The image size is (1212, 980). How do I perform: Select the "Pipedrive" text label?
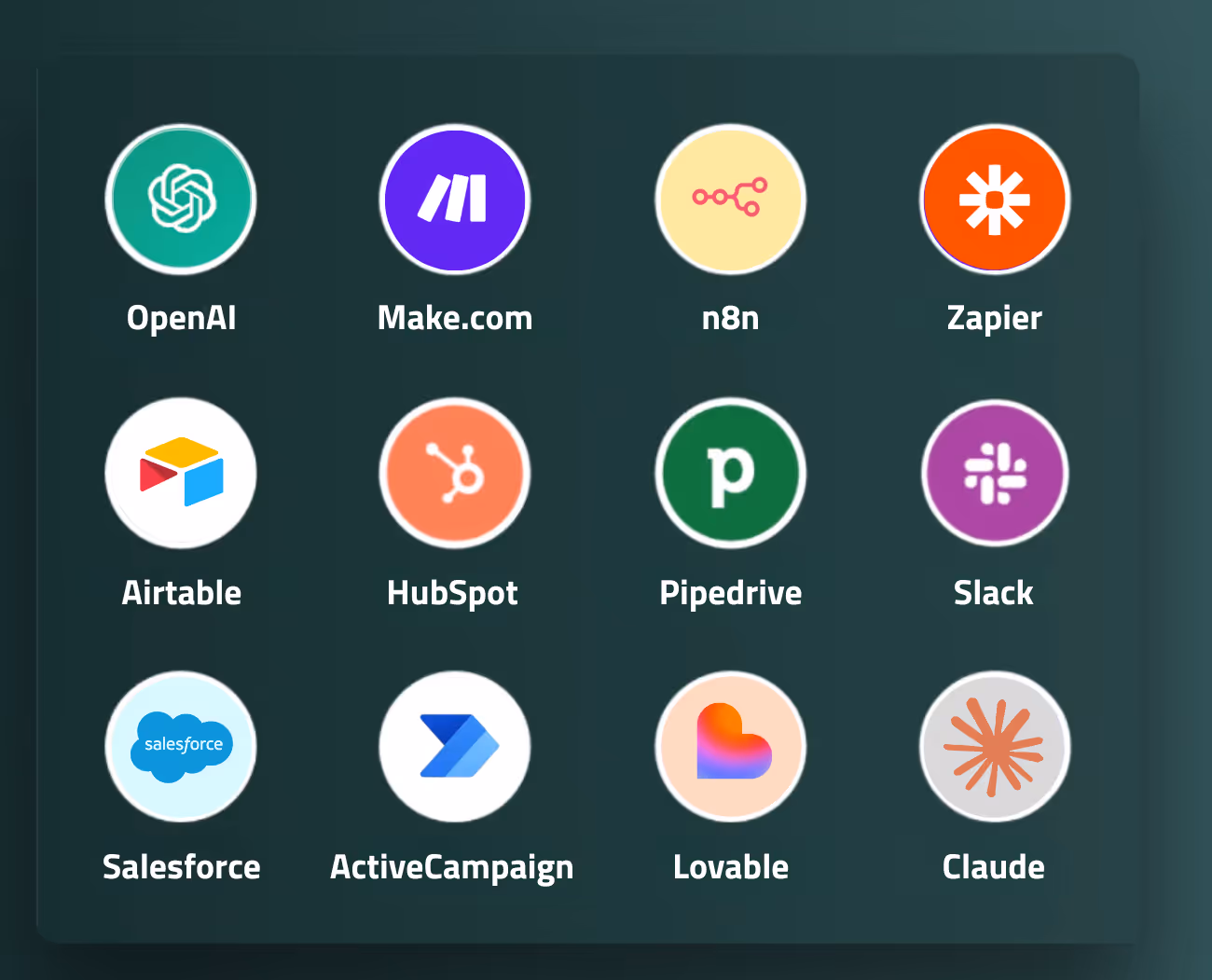(730, 594)
